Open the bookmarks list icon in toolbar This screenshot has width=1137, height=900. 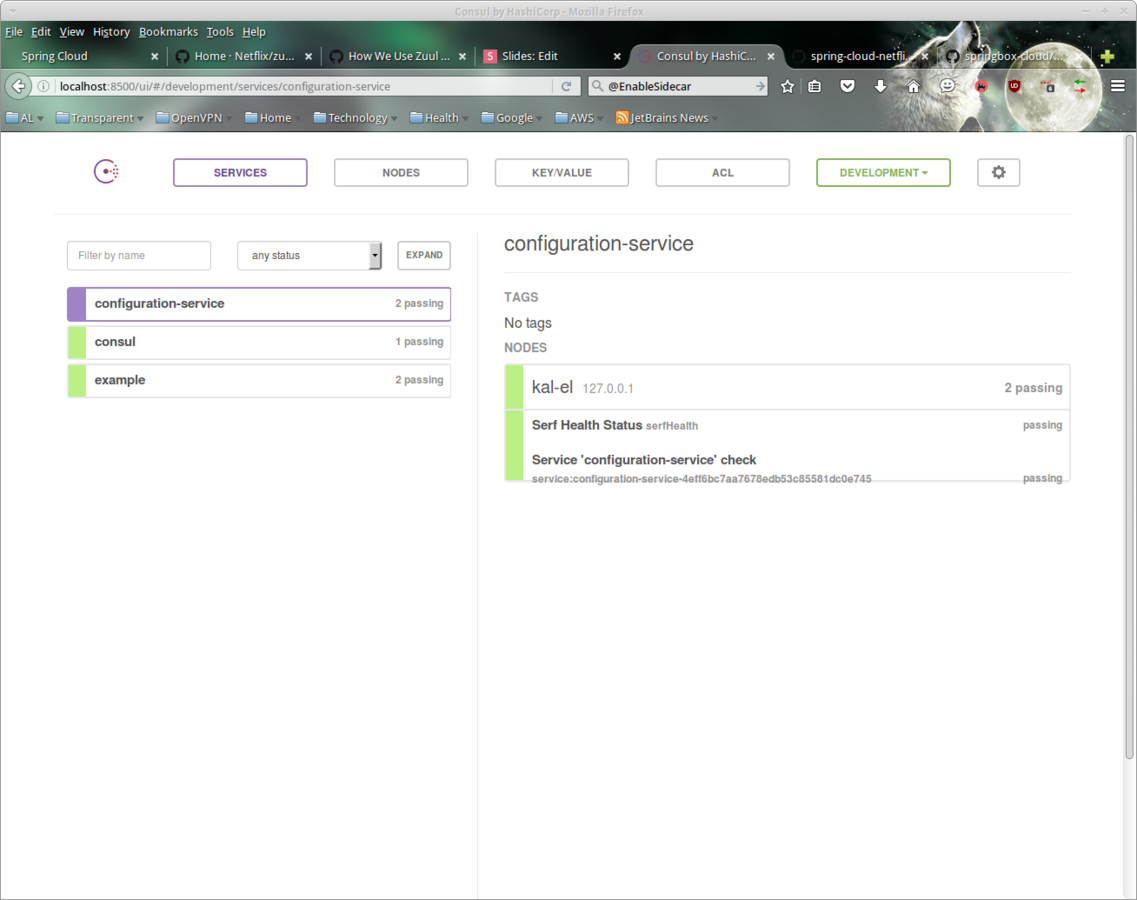[x=815, y=86]
